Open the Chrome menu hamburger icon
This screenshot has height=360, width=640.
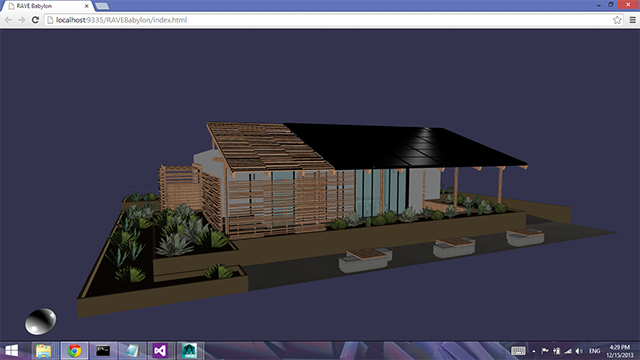point(632,20)
